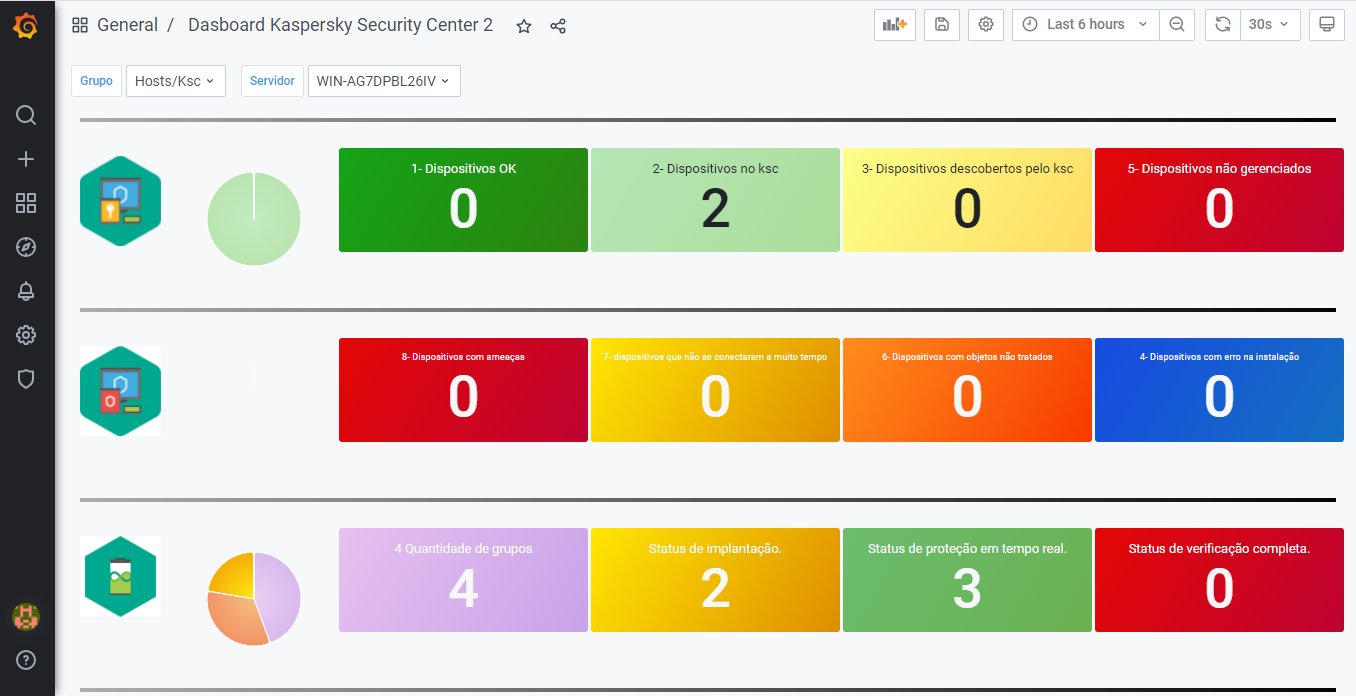Open the 1- Dispositivos OK panel
Viewport: 1356px width, 696px height.
pyautogui.click(x=463, y=200)
